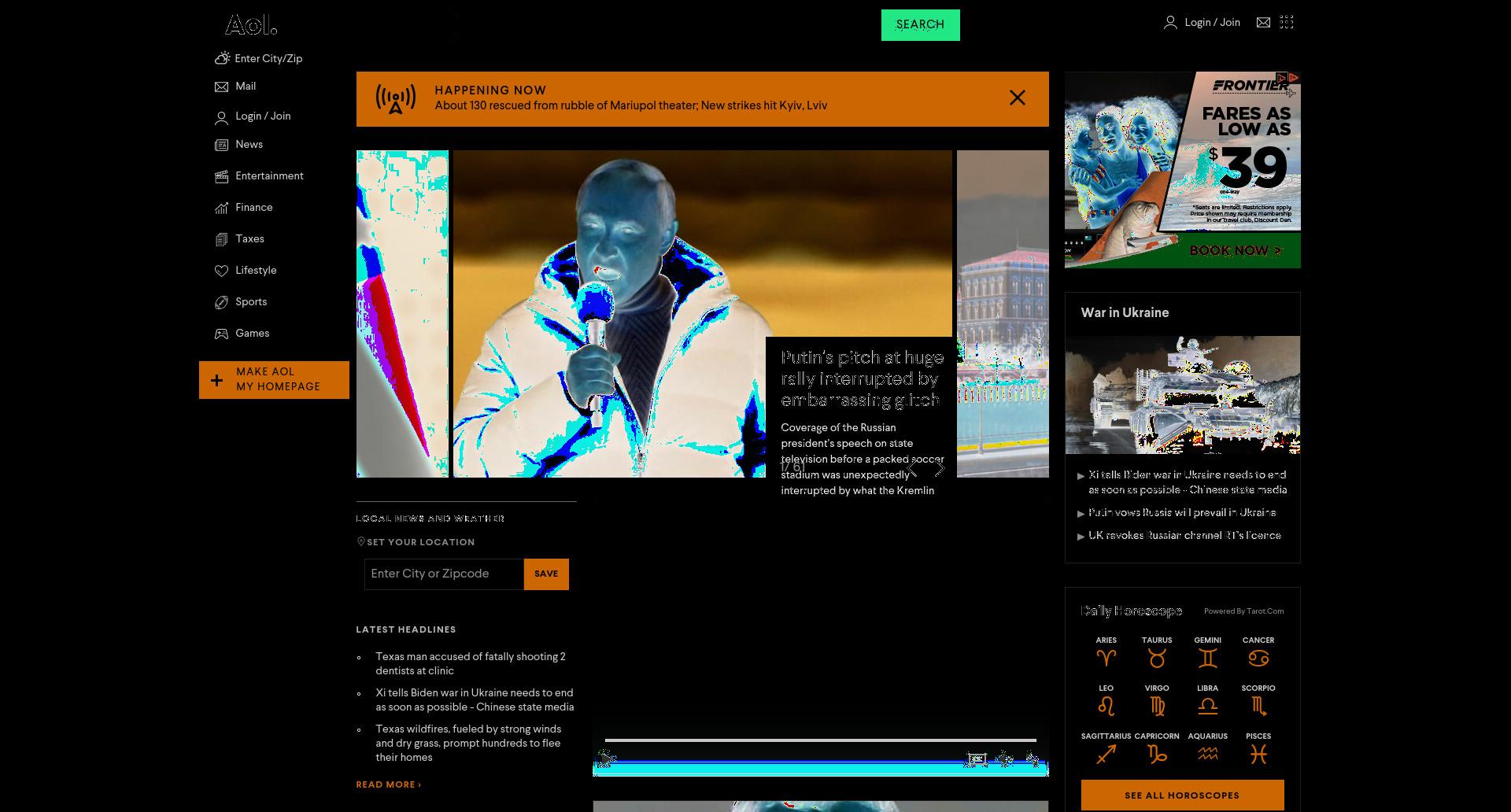Open Login / Join in top header

point(1212,23)
